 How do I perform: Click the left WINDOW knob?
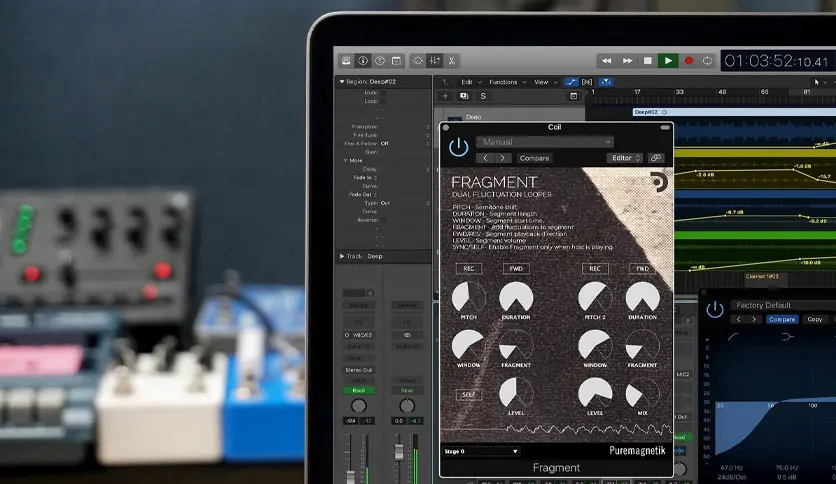[x=469, y=345]
